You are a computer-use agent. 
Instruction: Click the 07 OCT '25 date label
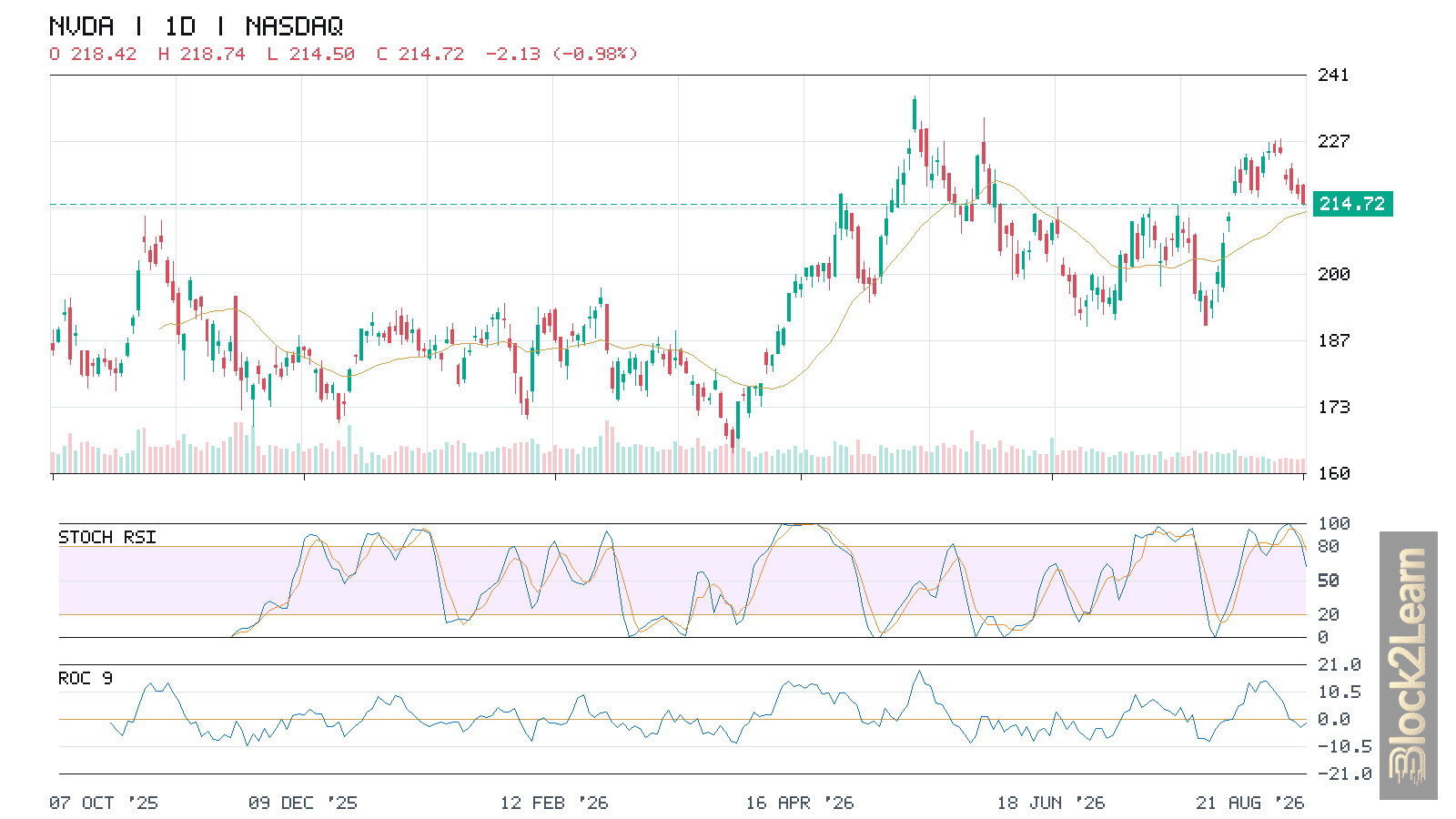pos(104,803)
